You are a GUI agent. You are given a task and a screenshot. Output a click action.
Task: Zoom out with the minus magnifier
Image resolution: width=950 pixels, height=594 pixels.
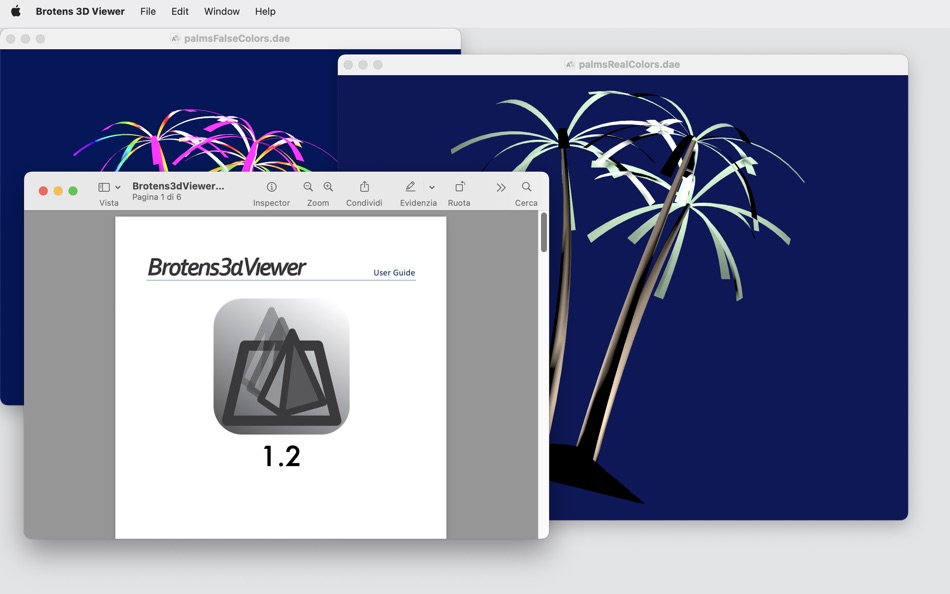point(308,187)
